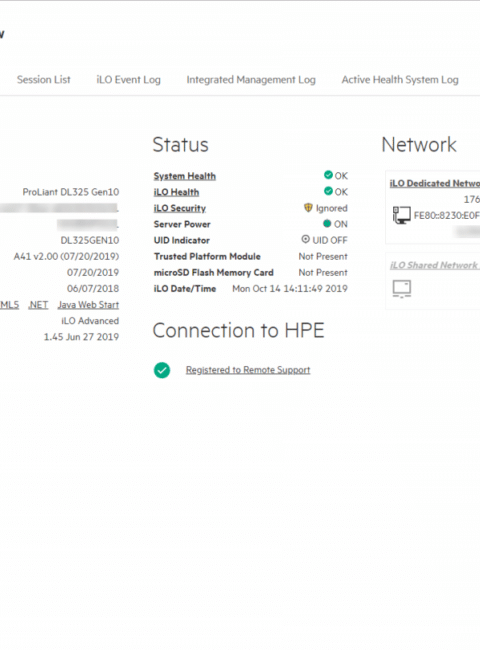Open the Session List tab

pos(44,80)
